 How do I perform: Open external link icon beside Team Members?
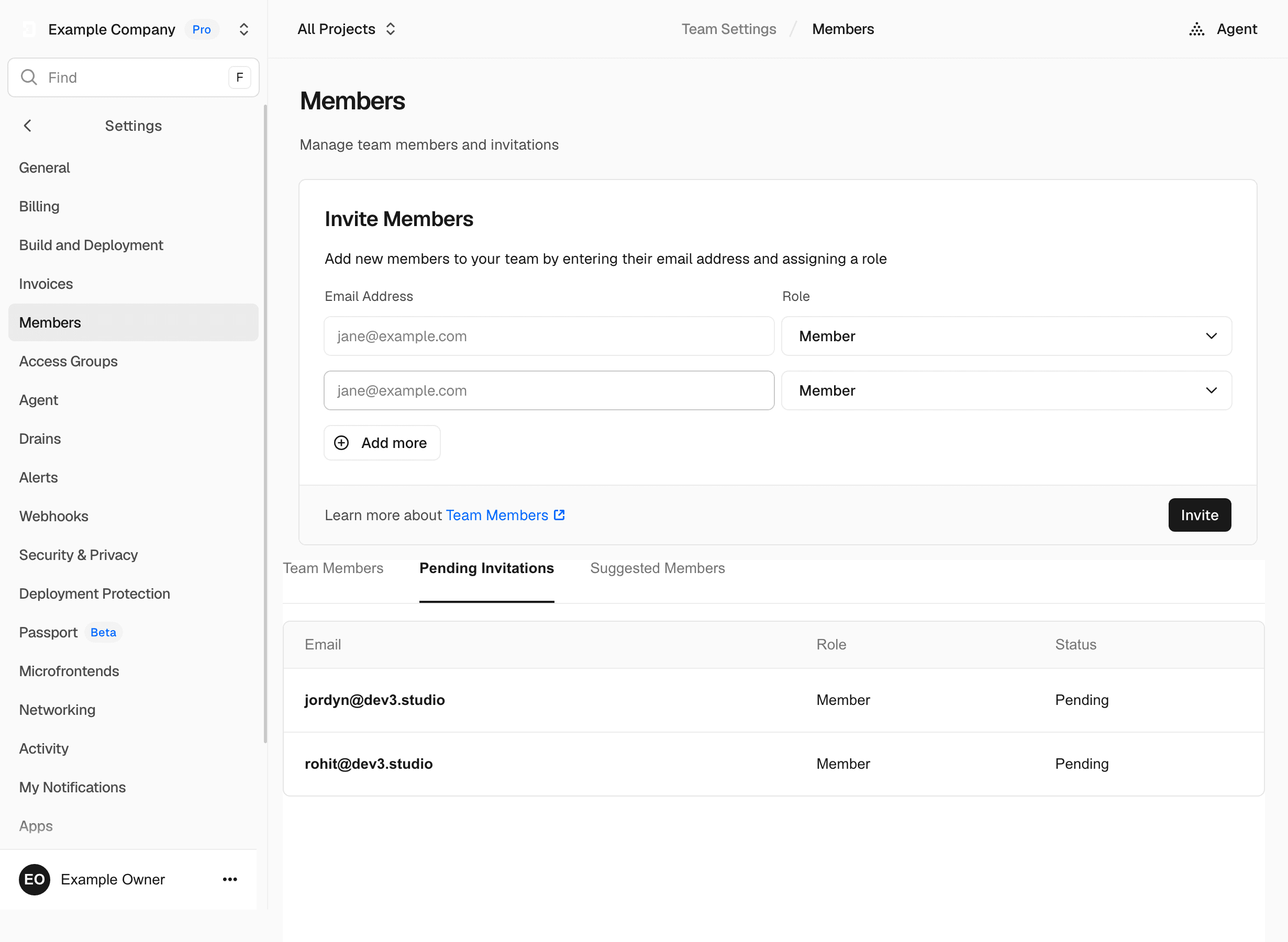coord(560,515)
